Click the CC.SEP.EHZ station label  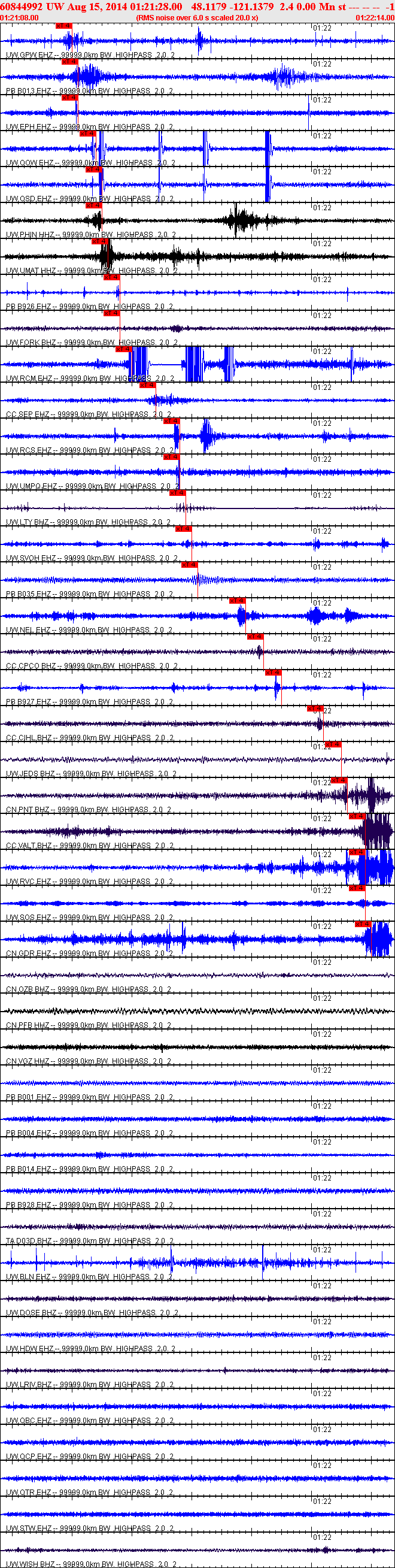[x=28, y=414]
